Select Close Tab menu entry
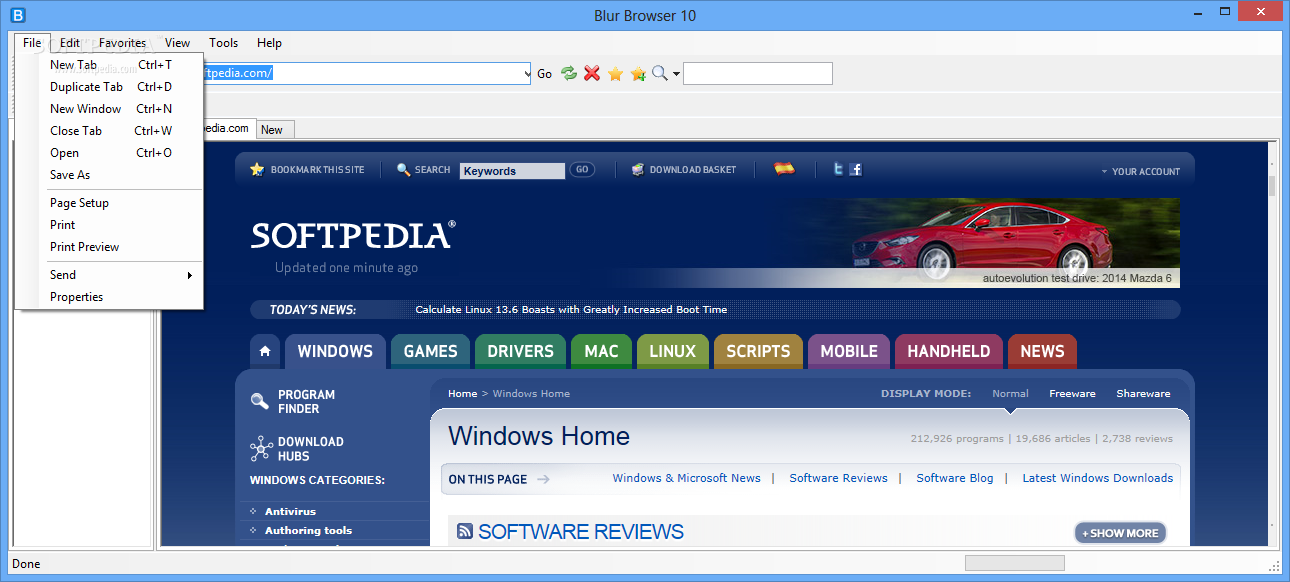1290x582 pixels. click(110, 131)
